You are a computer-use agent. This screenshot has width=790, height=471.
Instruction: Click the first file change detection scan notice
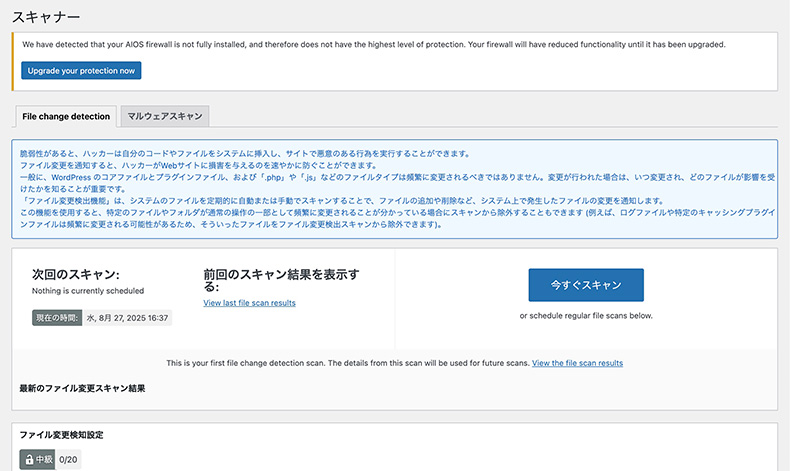pyautogui.click(x=348, y=363)
